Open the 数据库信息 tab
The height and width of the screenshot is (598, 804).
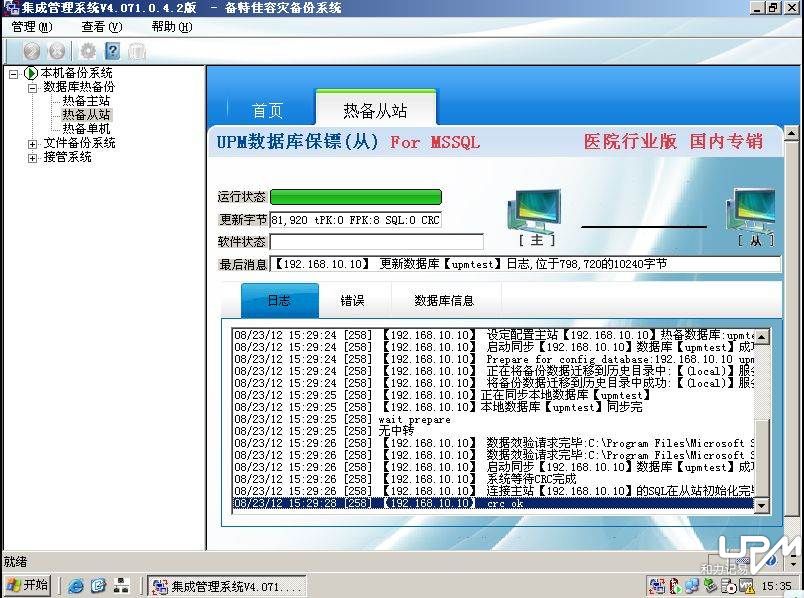[444, 301]
